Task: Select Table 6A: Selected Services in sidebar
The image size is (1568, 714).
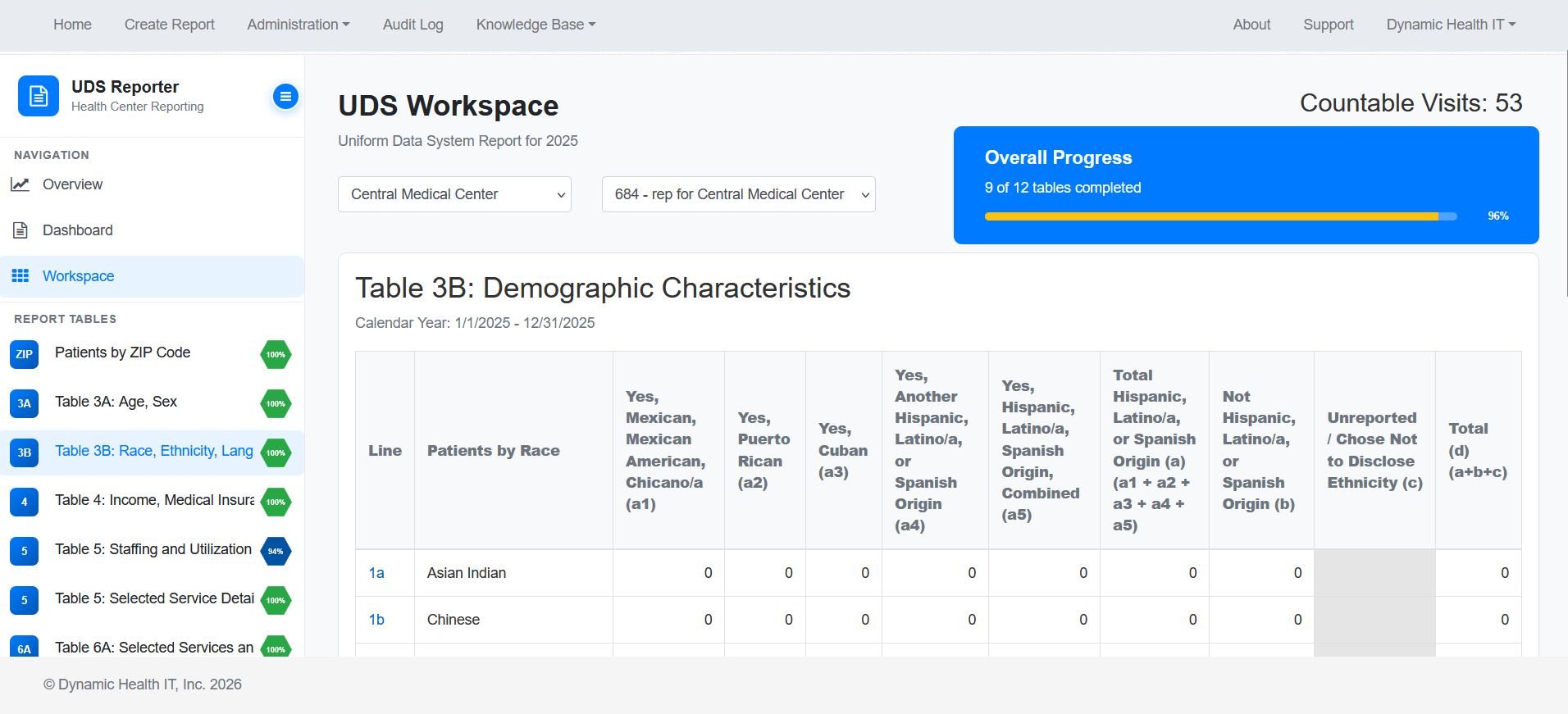Action: 153,647
